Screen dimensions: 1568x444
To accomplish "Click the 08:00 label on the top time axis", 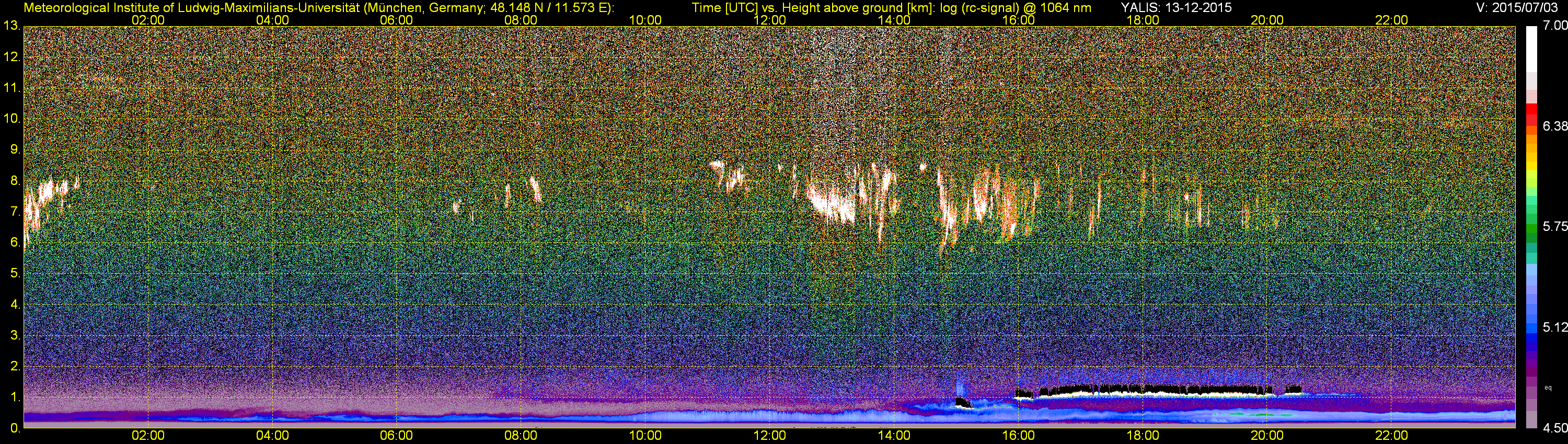I will click(521, 20).
